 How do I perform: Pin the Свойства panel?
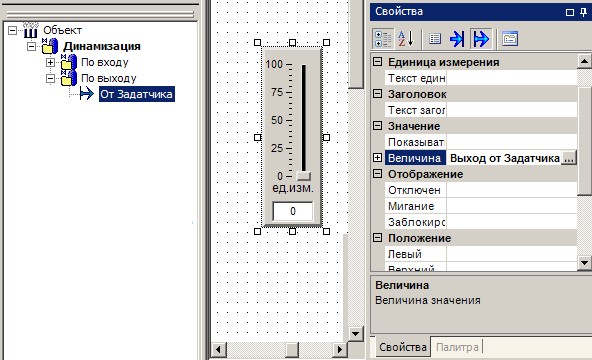tap(583, 12)
